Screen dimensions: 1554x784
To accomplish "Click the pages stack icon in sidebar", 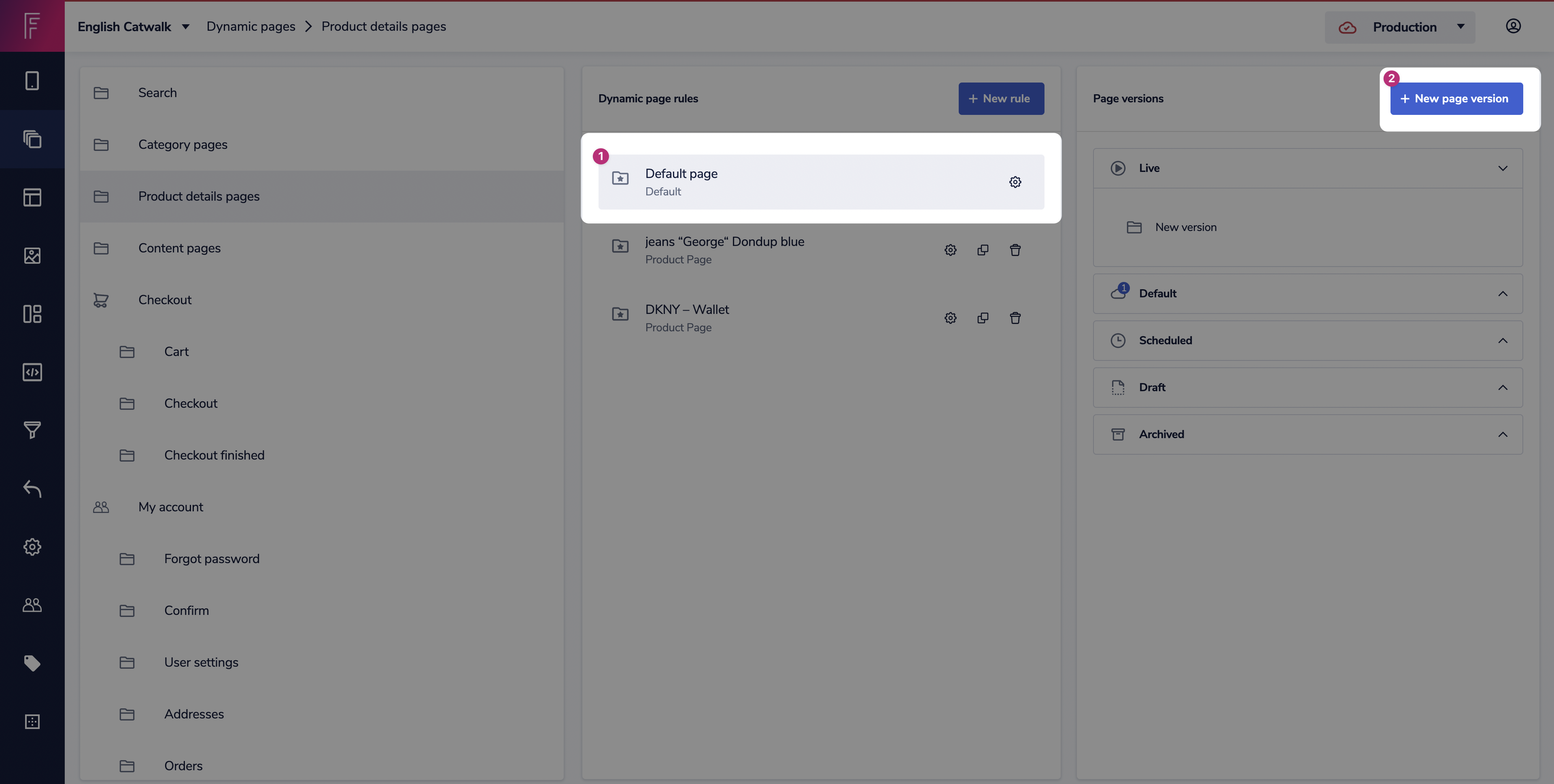I will click(x=32, y=139).
